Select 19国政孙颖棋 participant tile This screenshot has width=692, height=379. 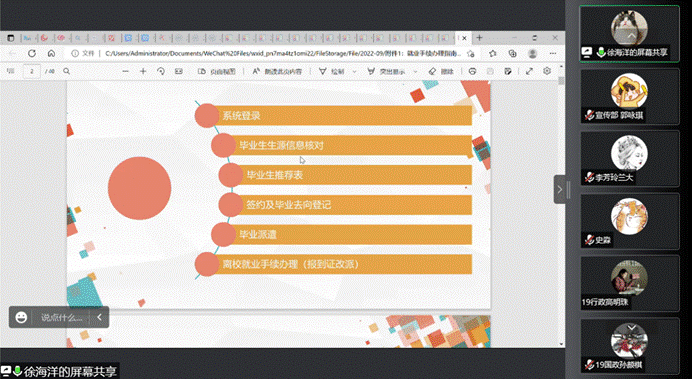tap(629, 346)
